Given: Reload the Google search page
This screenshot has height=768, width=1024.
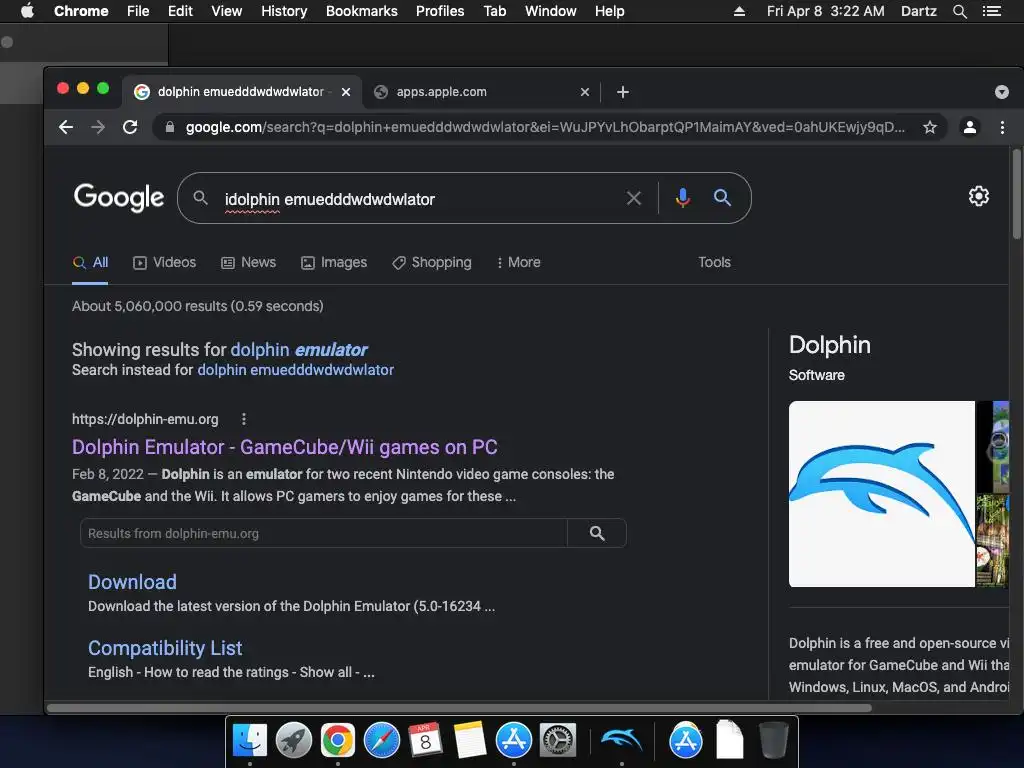Looking at the screenshot, I should pos(130,127).
